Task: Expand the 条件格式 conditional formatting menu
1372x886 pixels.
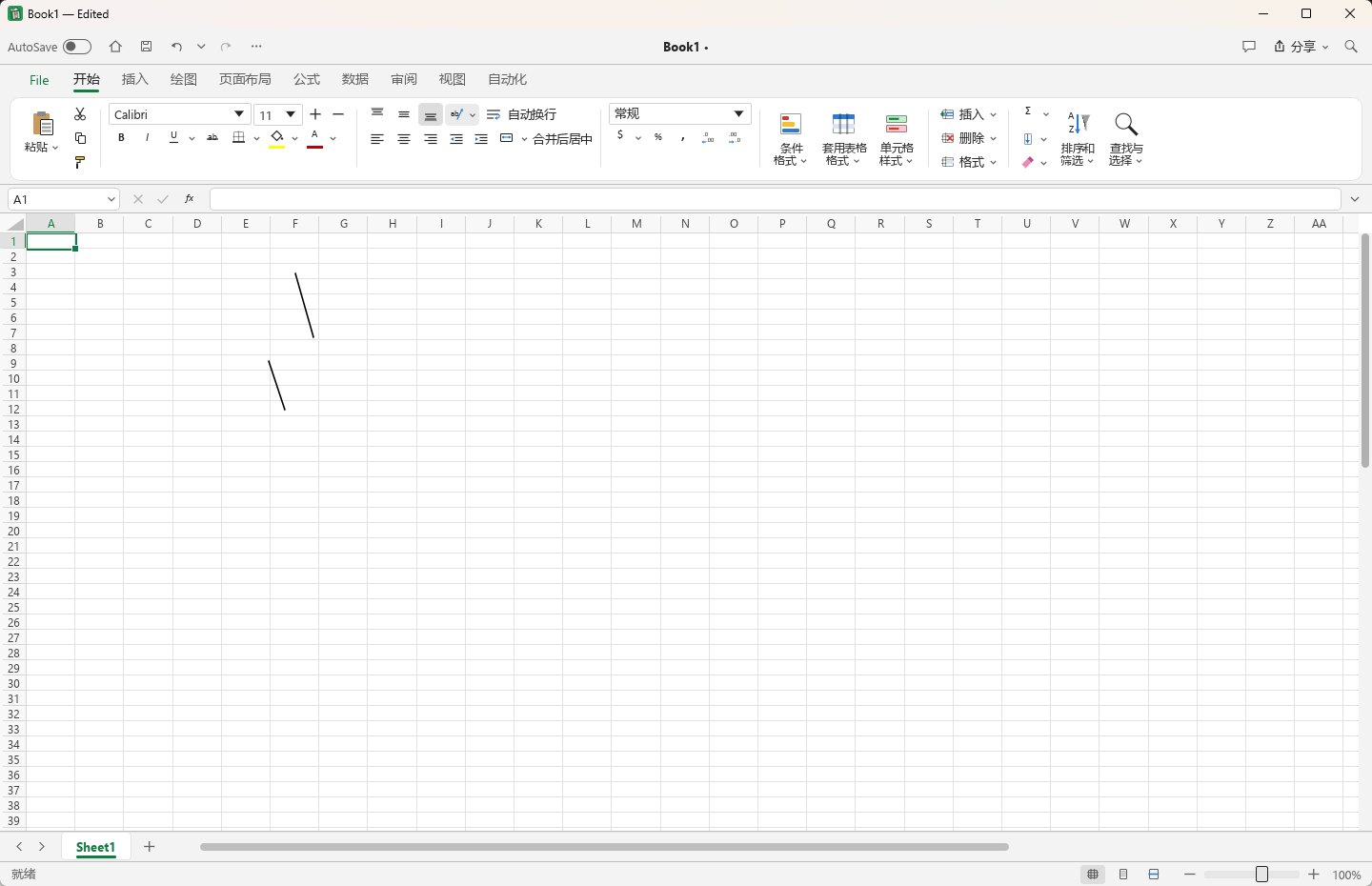Action: 791,139
